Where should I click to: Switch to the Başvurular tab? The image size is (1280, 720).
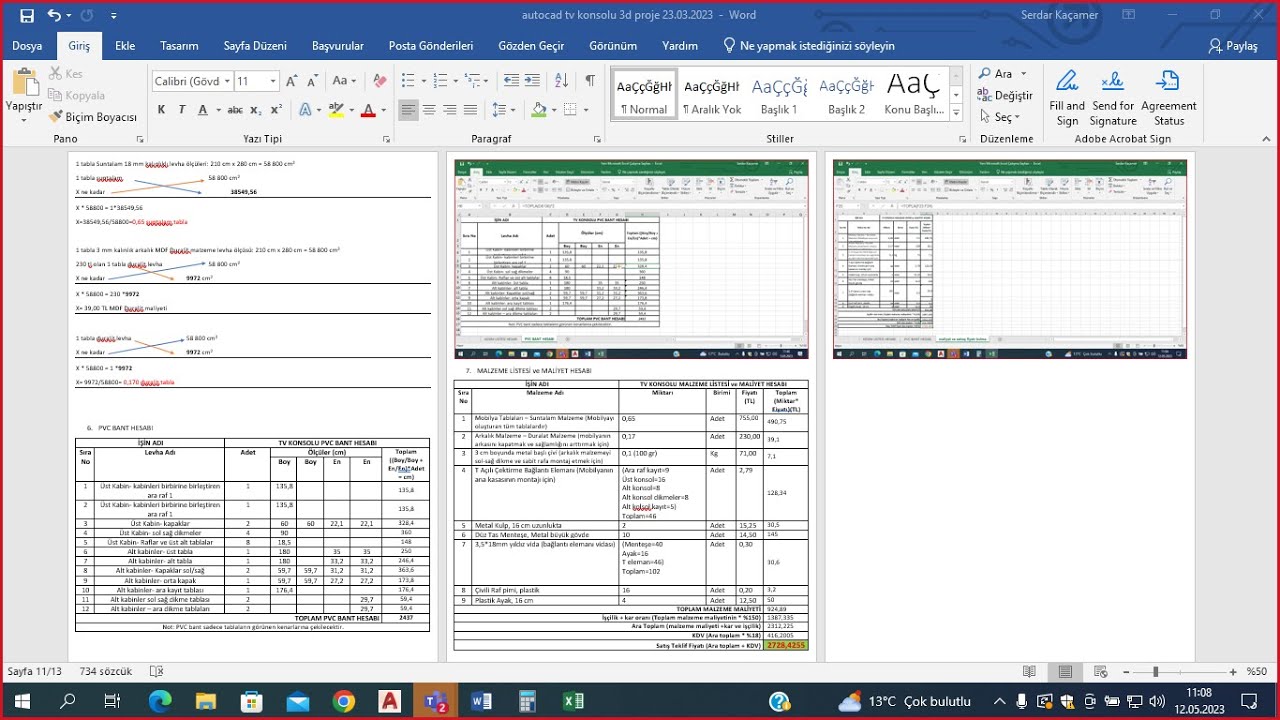[338, 46]
